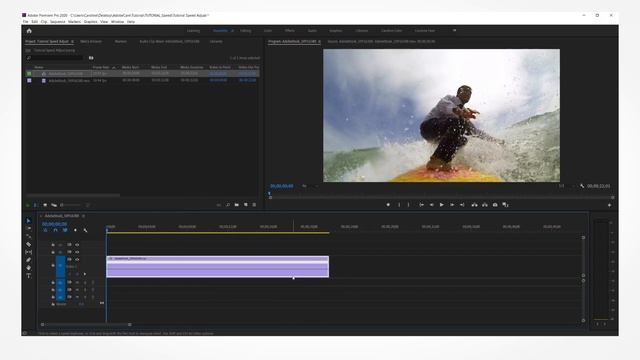
Task: Open timeline sequence tab menu
Action: click(83, 216)
